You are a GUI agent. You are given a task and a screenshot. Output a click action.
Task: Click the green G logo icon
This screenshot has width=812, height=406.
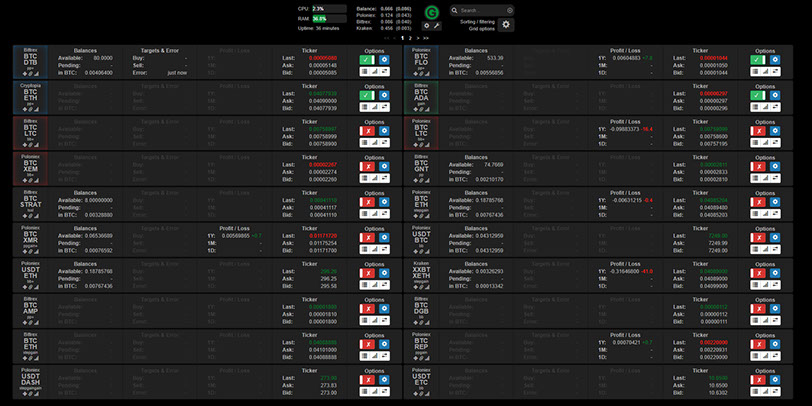click(x=431, y=11)
